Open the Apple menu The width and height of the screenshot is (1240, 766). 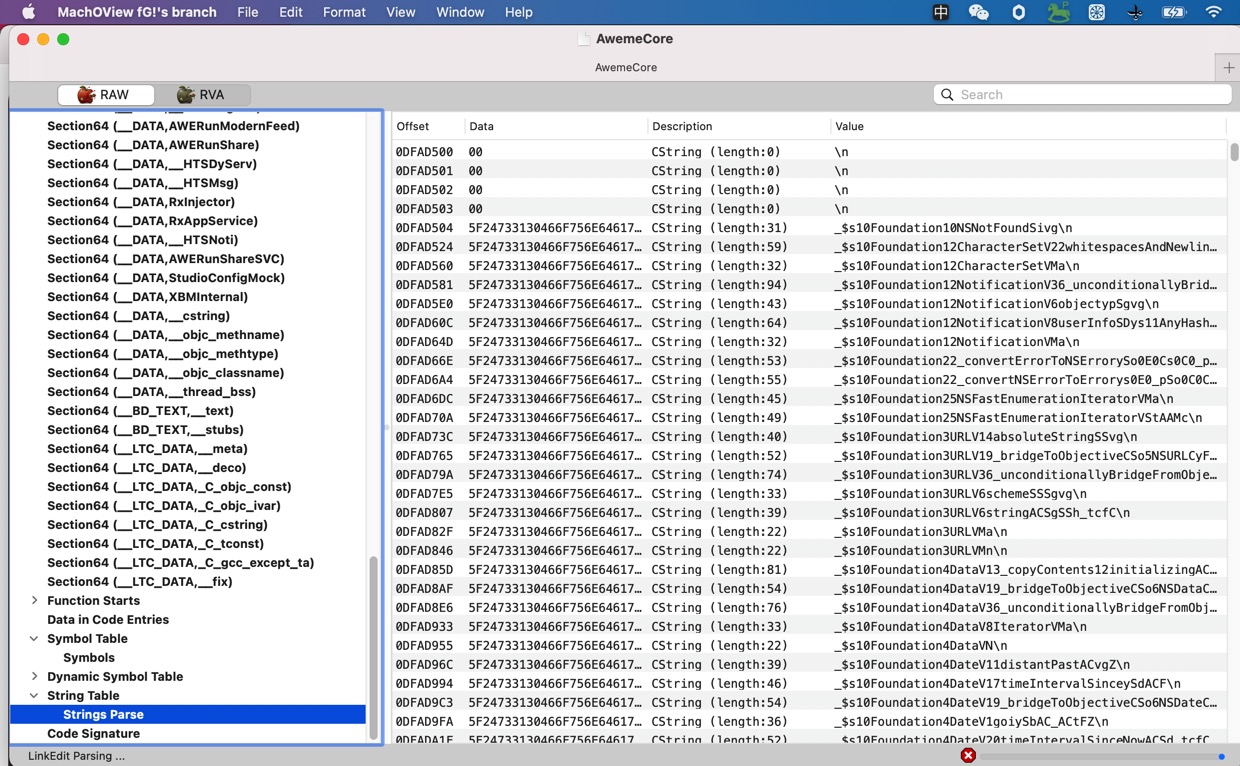pos(28,12)
